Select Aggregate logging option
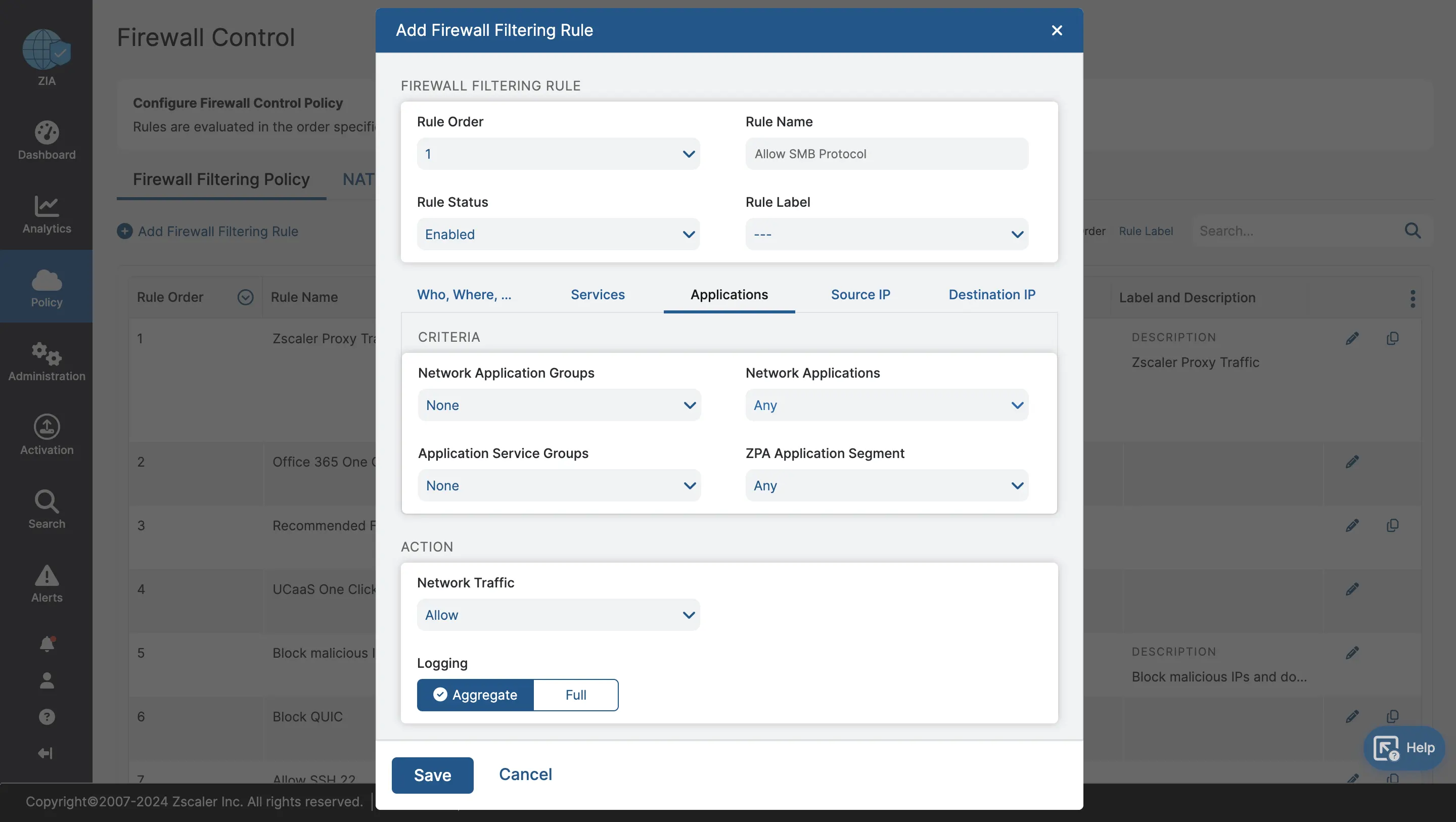The image size is (1456, 822). [x=475, y=695]
